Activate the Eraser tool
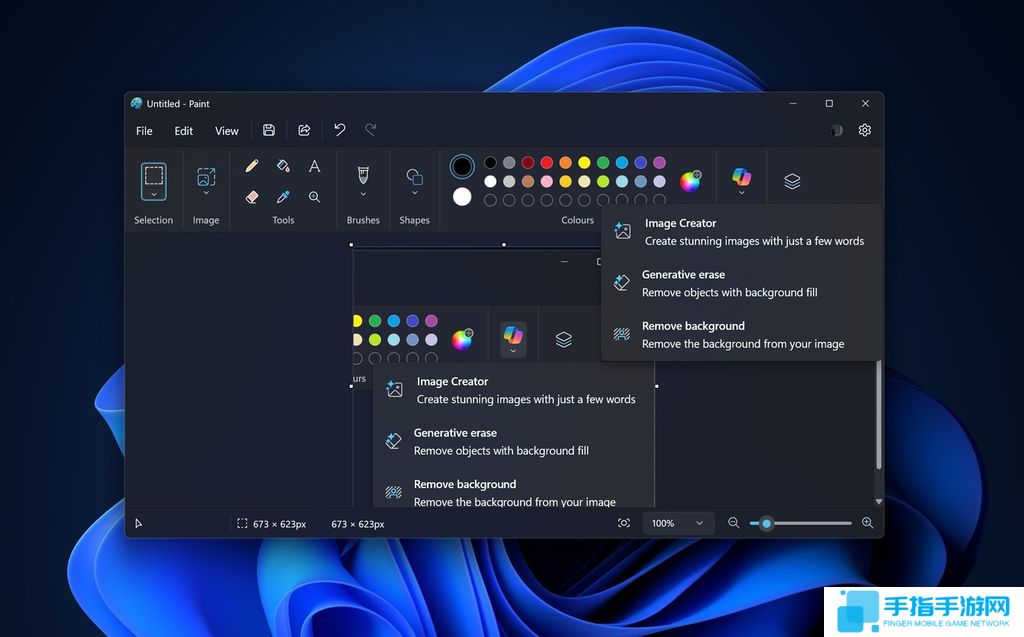The height and width of the screenshot is (637, 1024). coord(251,197)
